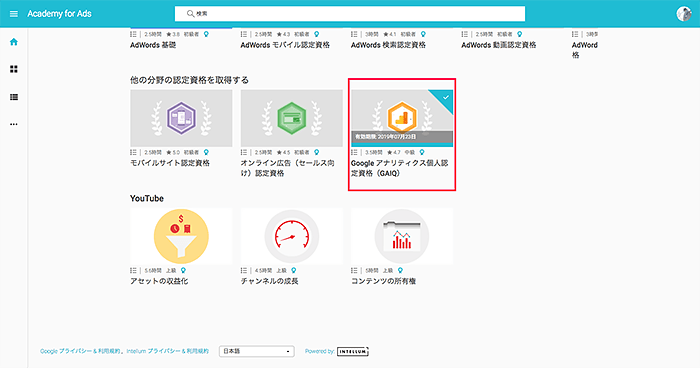Open the コンテンツの所有権 chart thumbnail
Screen dimensions: 700x368
tap(402, 236)
